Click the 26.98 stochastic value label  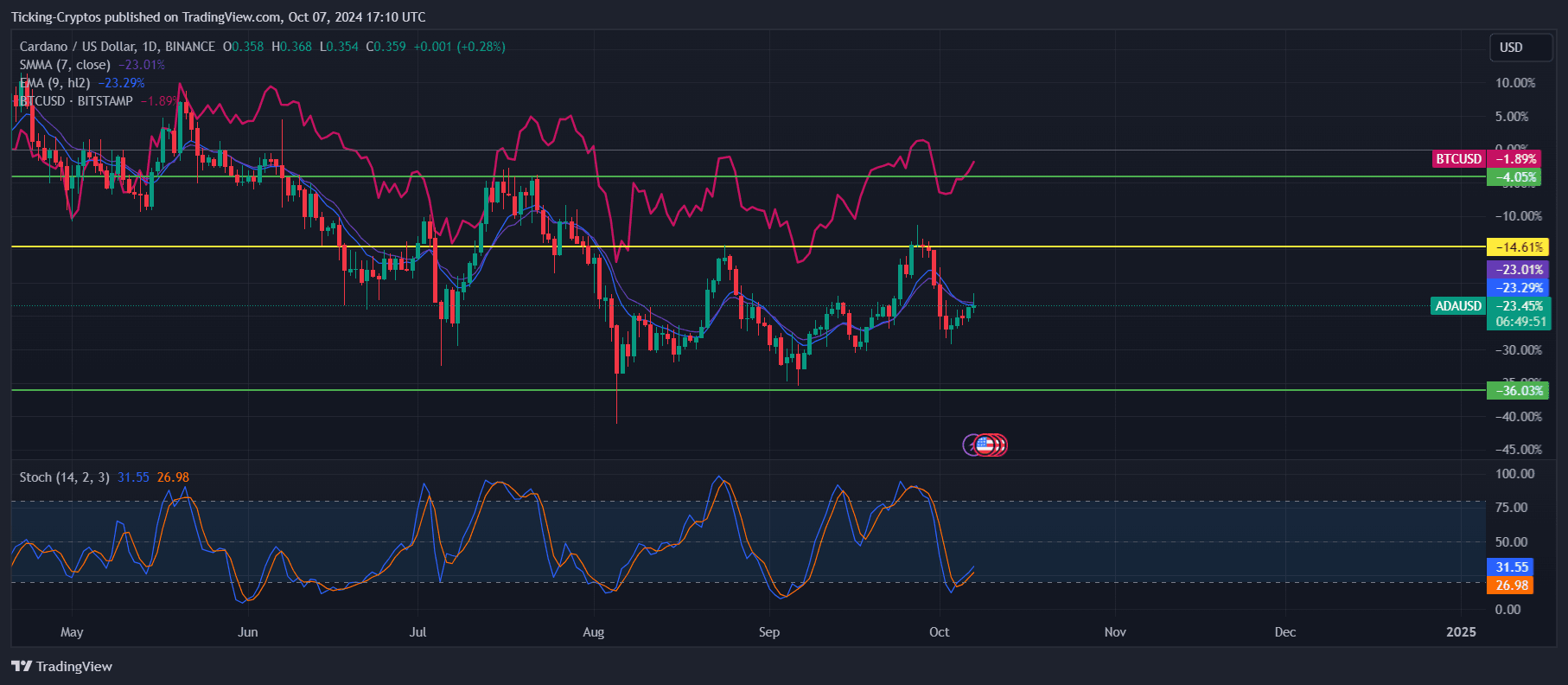1511,586
